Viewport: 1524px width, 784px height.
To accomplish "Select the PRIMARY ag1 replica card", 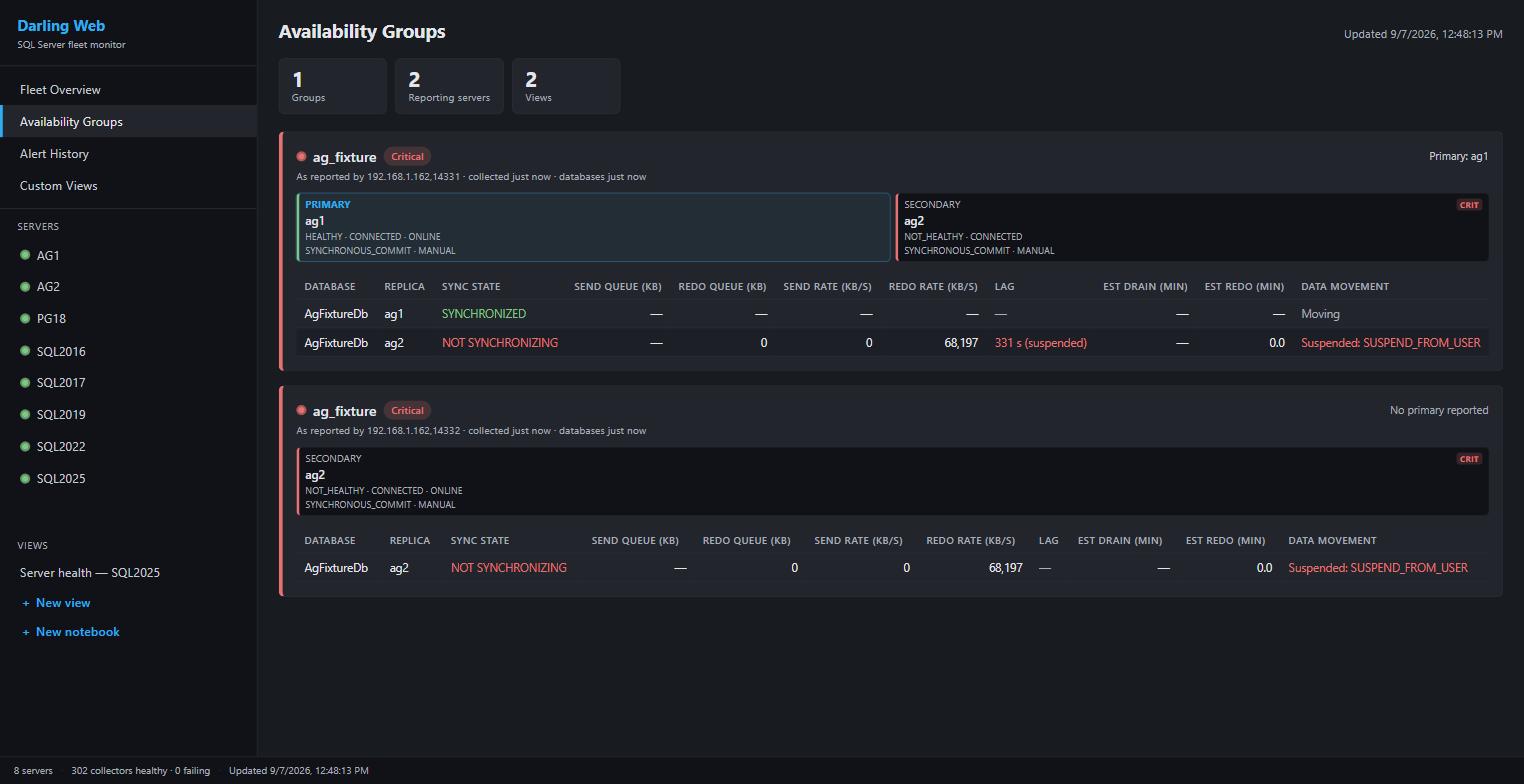I will tap(593, 227).
